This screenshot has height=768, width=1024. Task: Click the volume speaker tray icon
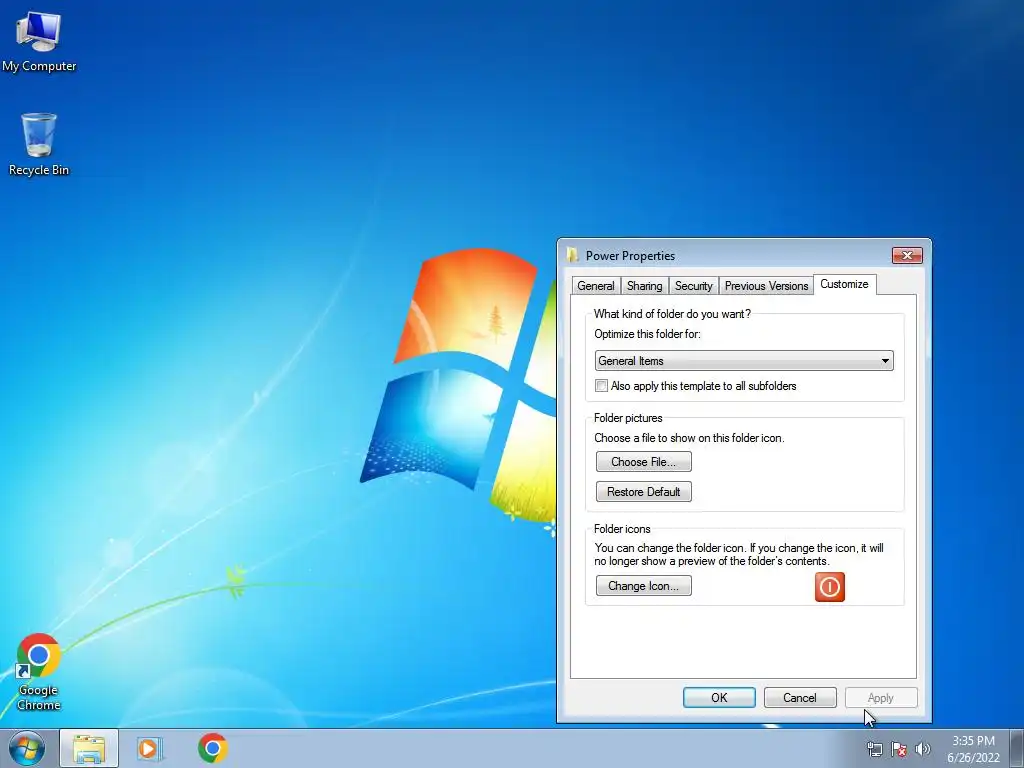point(922,749)
